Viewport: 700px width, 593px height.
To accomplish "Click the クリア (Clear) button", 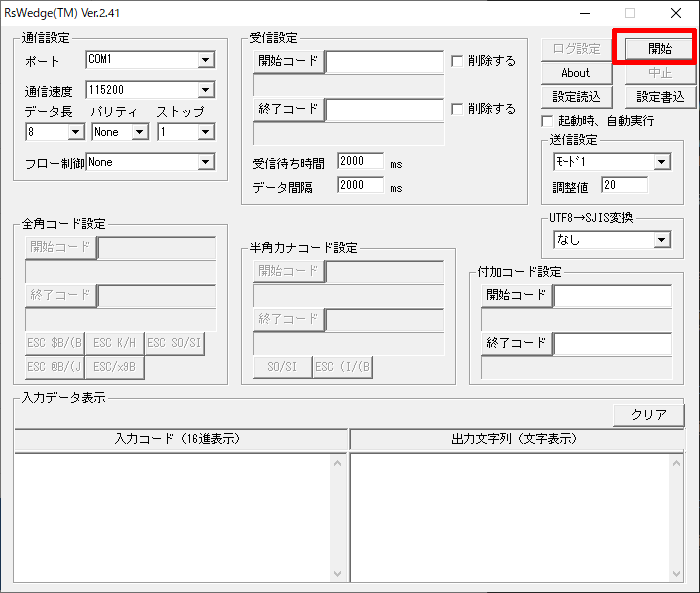I will [648, 415].
